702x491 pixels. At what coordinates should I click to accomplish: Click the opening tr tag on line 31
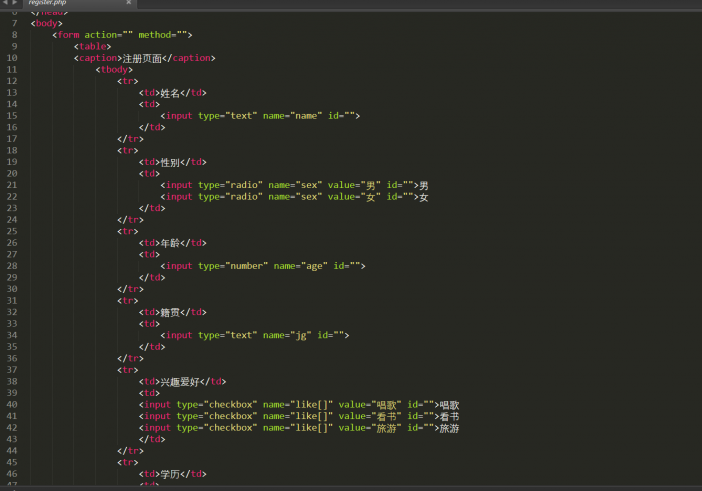click(x=128, y=301)
